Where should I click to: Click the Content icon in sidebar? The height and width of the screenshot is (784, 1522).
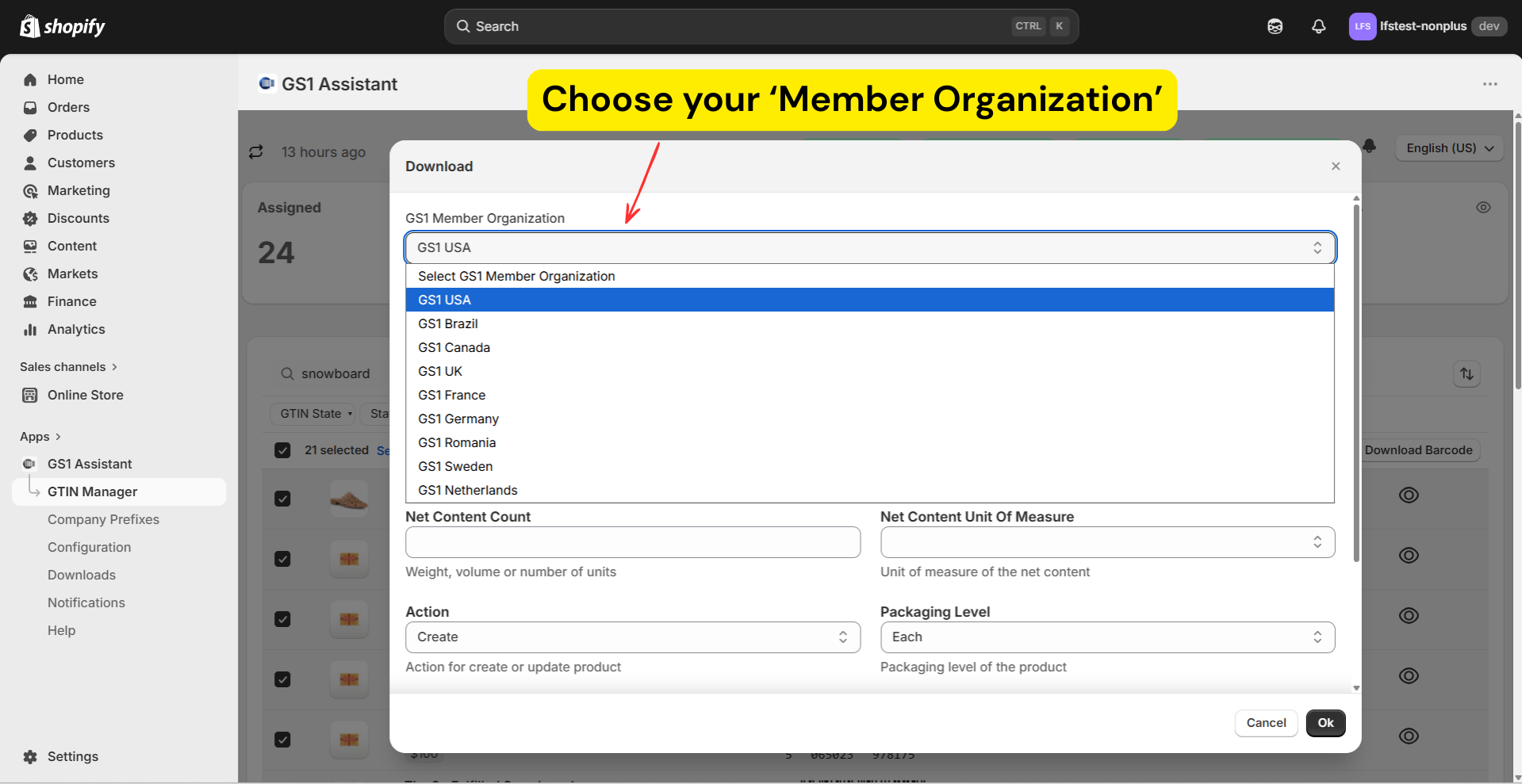coord(30,246)
